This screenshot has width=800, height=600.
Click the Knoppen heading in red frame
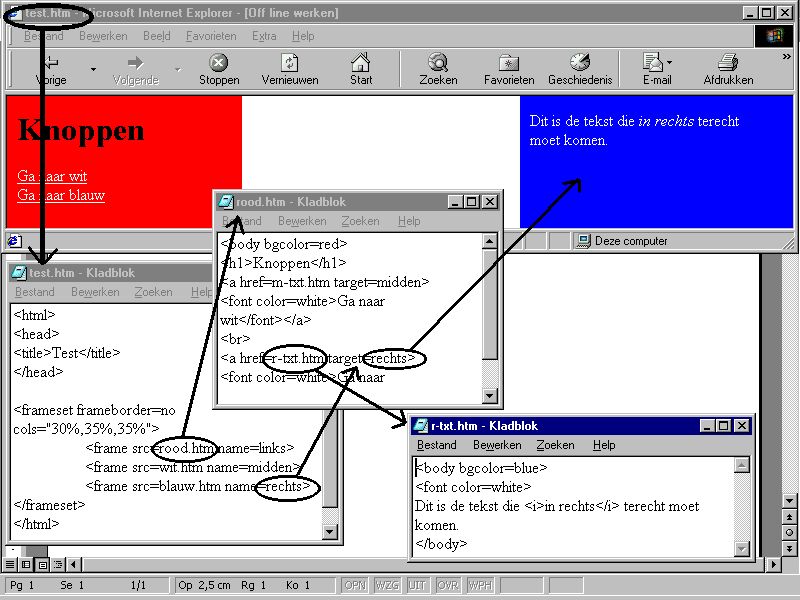click(x=81, y=131)
